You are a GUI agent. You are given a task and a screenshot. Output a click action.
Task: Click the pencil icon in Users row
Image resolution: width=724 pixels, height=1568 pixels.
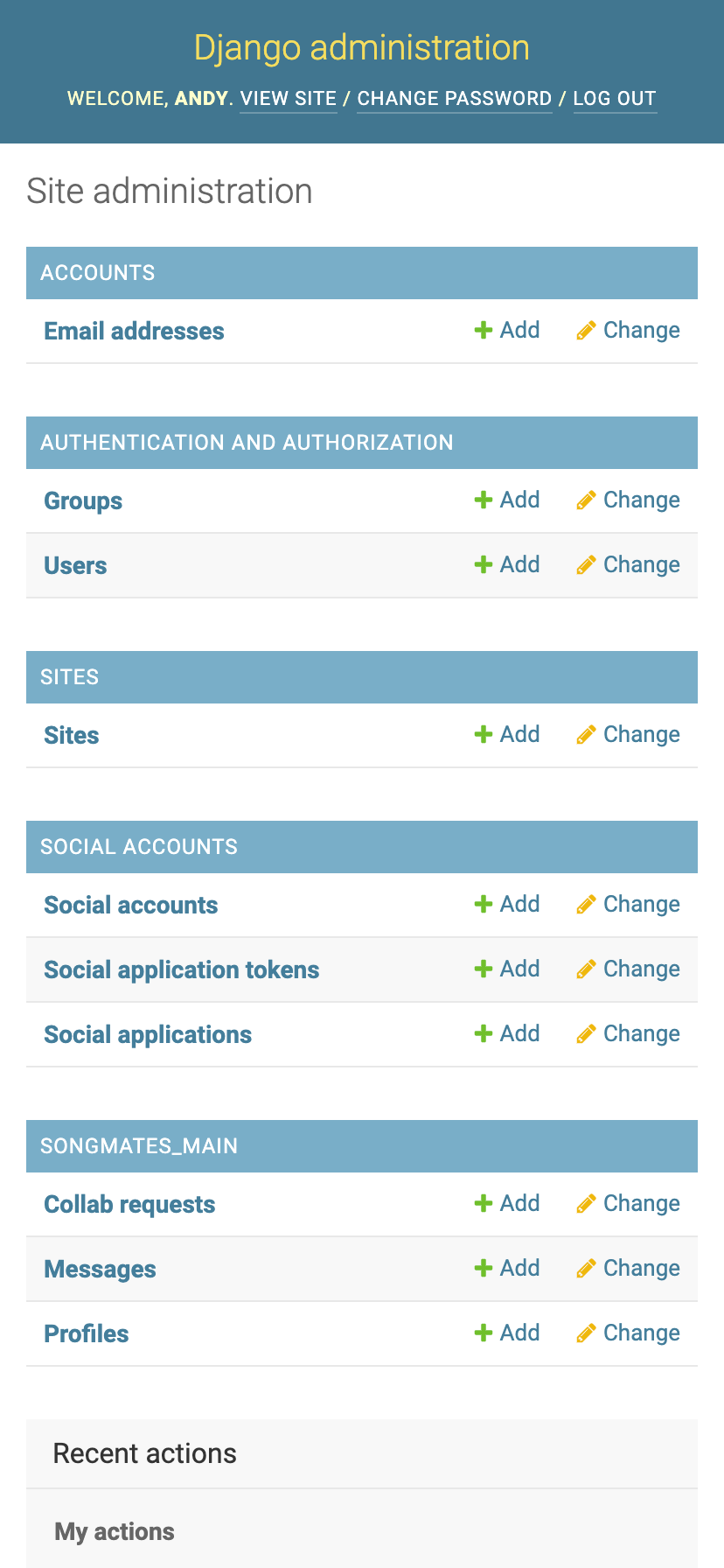(586, 564)
